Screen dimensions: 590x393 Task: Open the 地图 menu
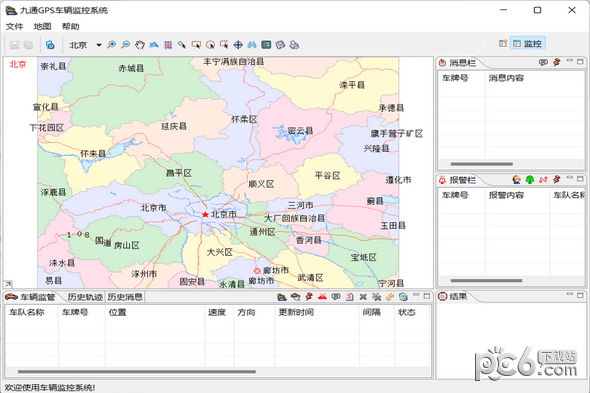[x=42, y=26]
